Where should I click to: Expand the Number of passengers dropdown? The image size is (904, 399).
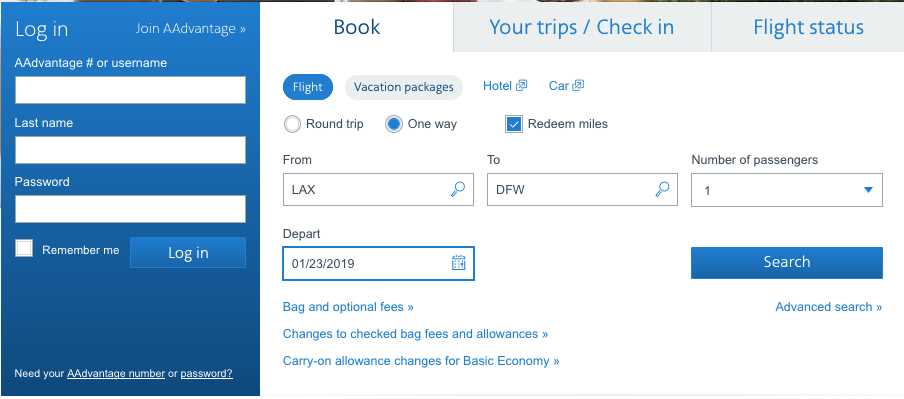coord(786,190)
